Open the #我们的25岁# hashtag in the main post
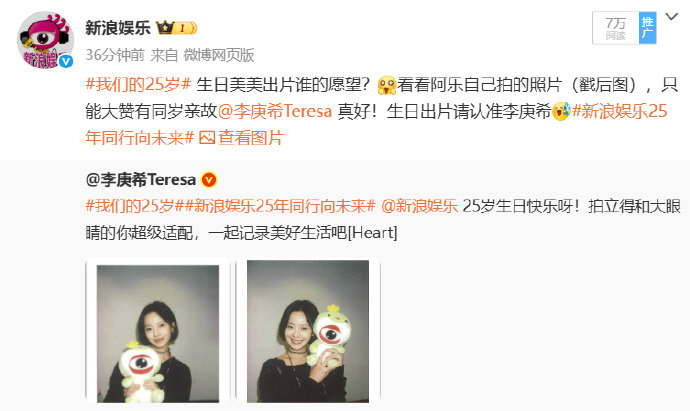Viewport: 690px width, 411px height. (x=138, y=84)
